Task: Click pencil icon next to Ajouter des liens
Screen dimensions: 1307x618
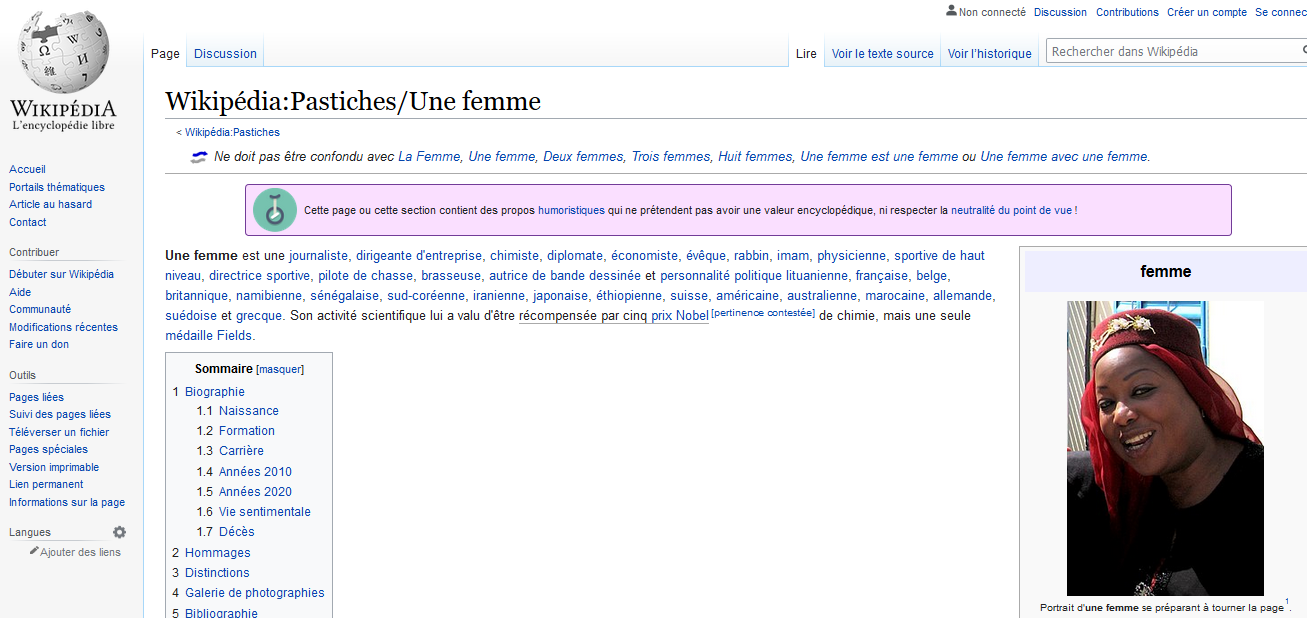Action: pyautogui.click(x=34, y=551)
